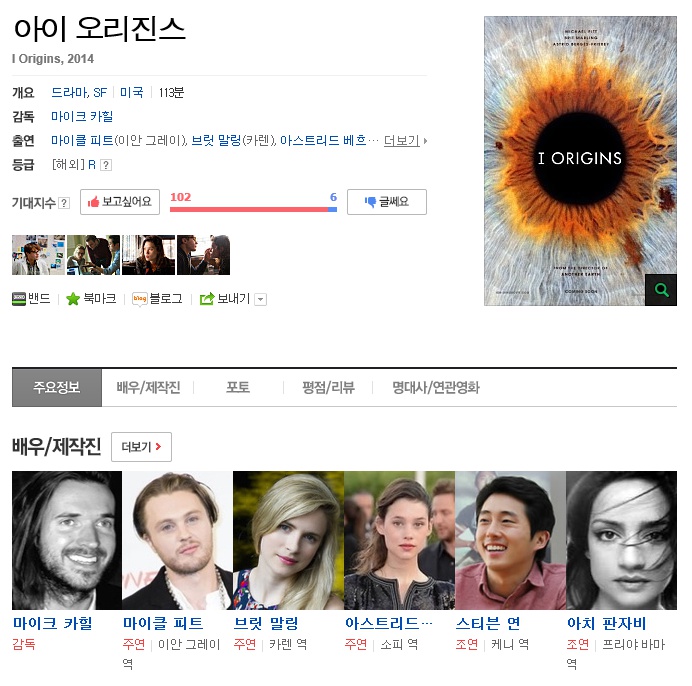Image resolution: width=692 pixels, height=686 pixels.
Task: Open the first movie still thumbnail
Action: [38, 255]
